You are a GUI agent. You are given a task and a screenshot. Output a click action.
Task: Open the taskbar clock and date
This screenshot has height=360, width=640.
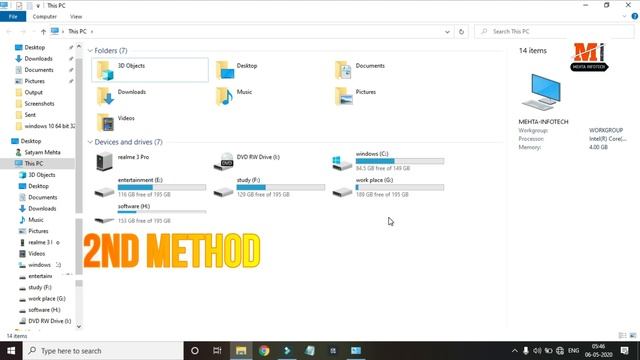tap(598, 351)
